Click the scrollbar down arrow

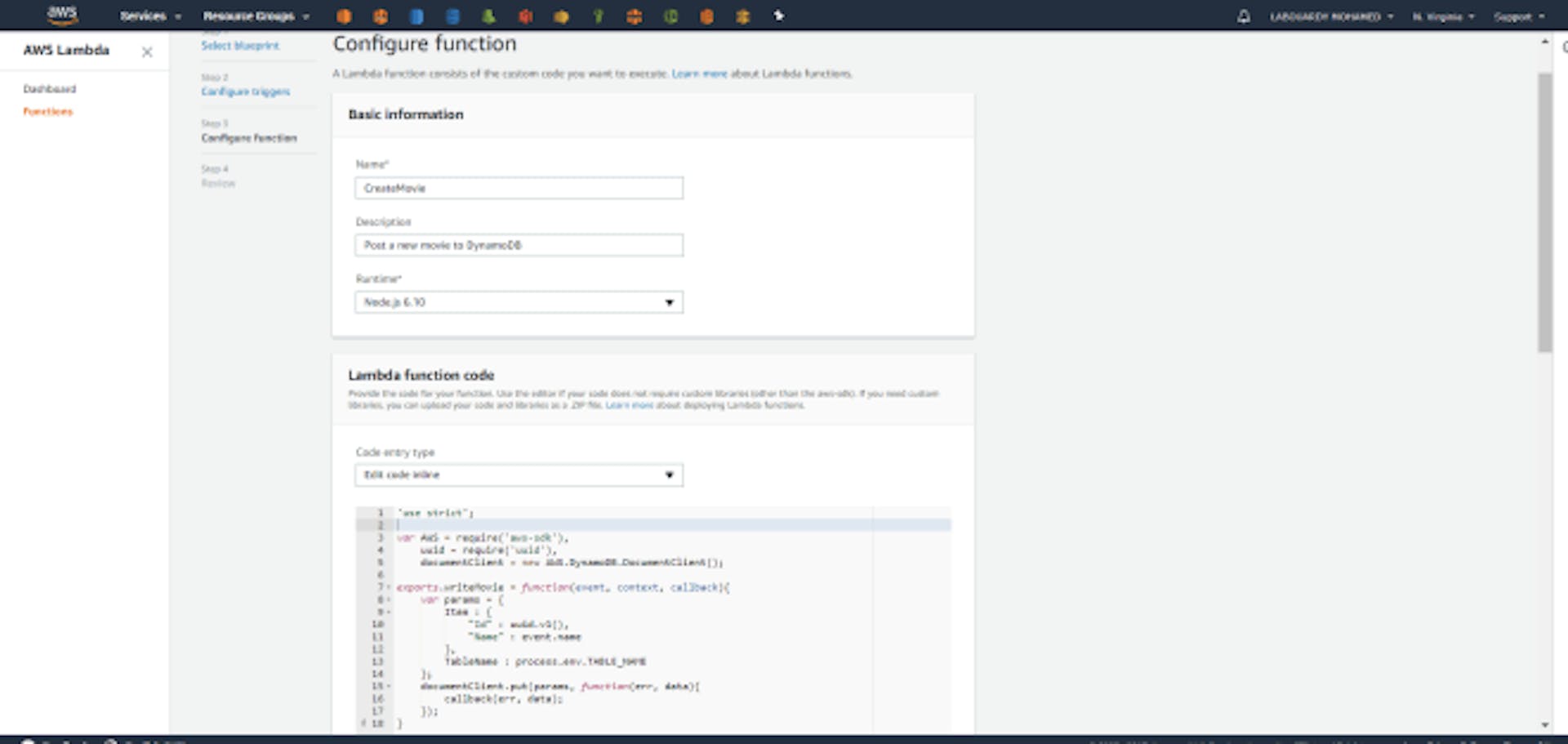pos(1544,724)
